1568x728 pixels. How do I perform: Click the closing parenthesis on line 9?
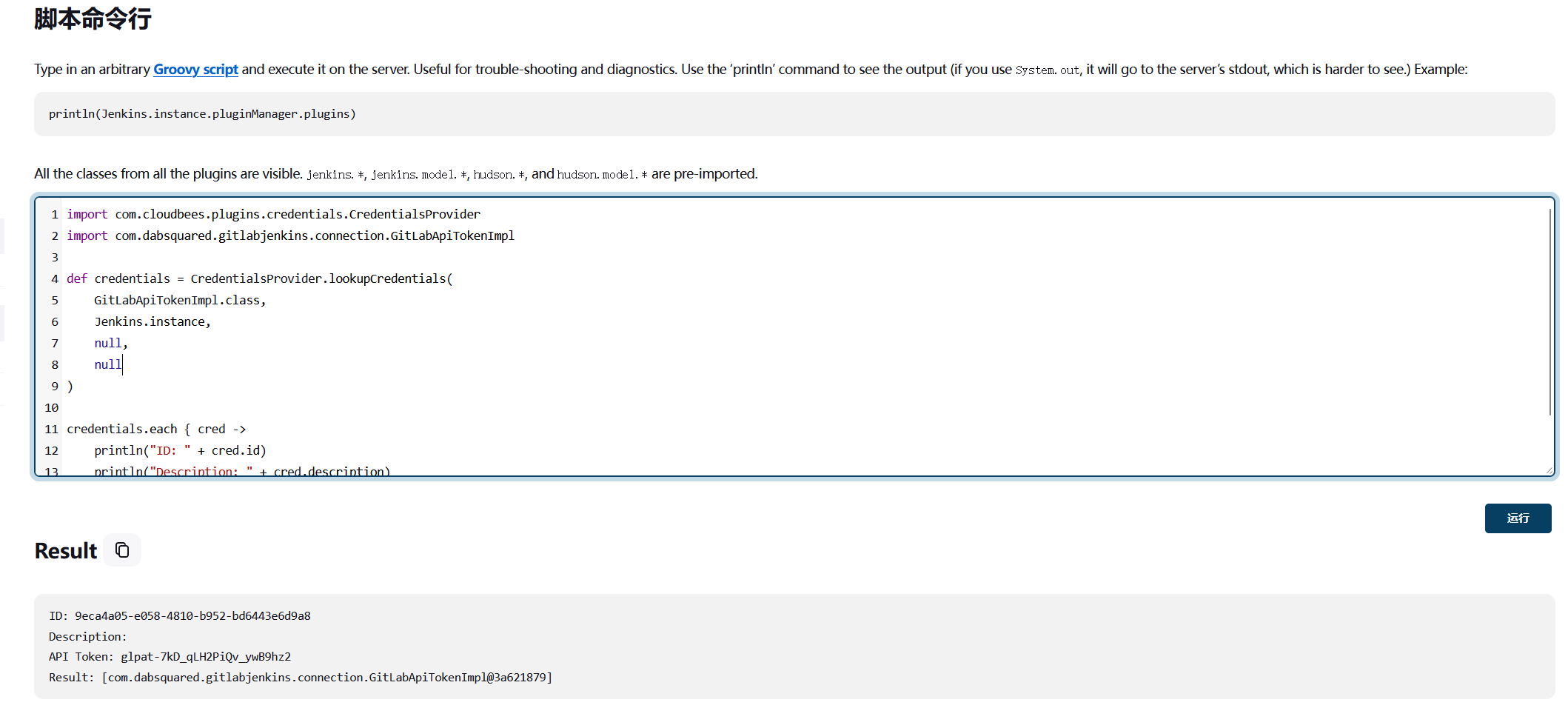tap(70, 387)
